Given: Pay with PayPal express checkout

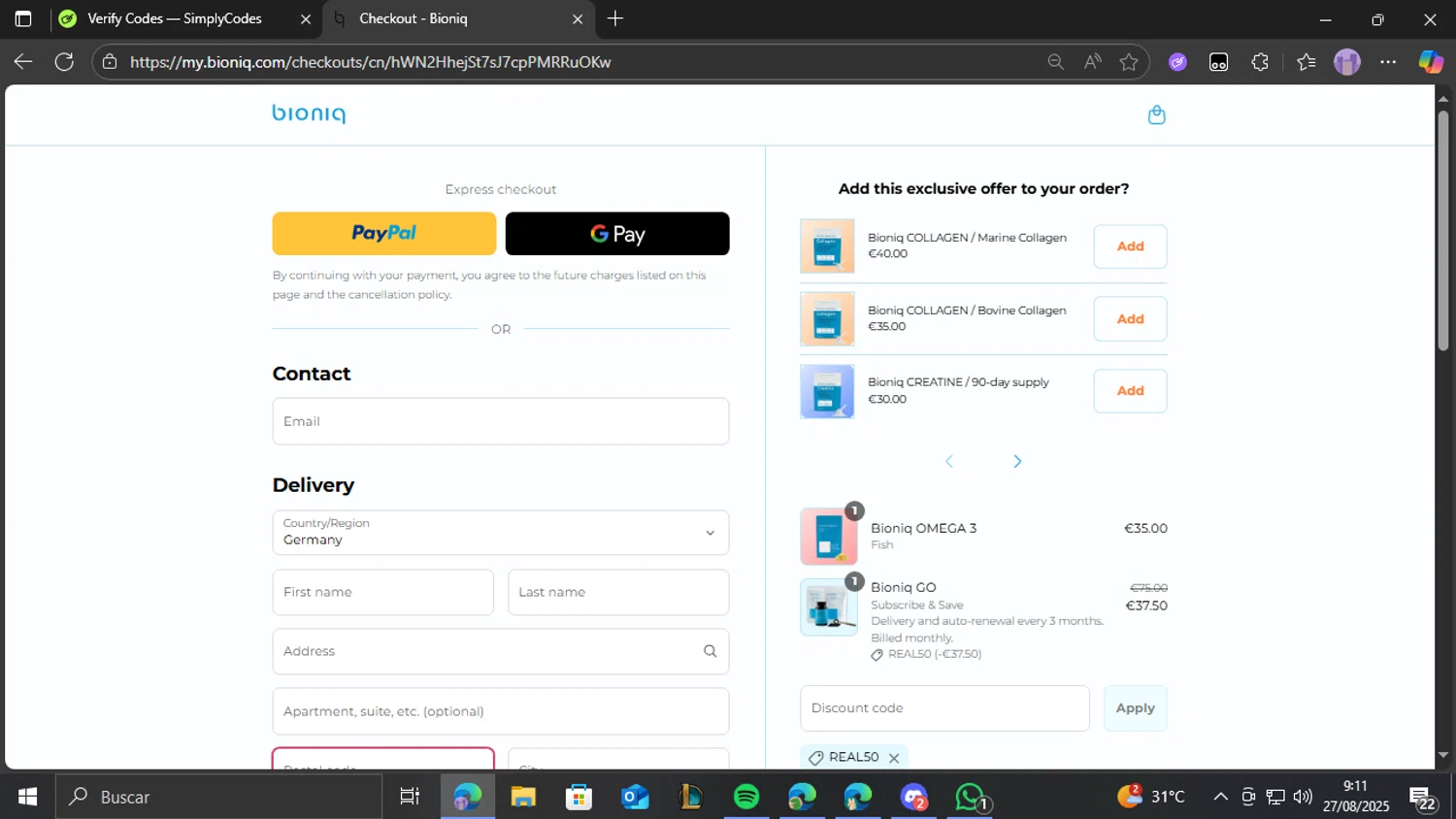Looking at the screenshot, I should click(384, 234).
